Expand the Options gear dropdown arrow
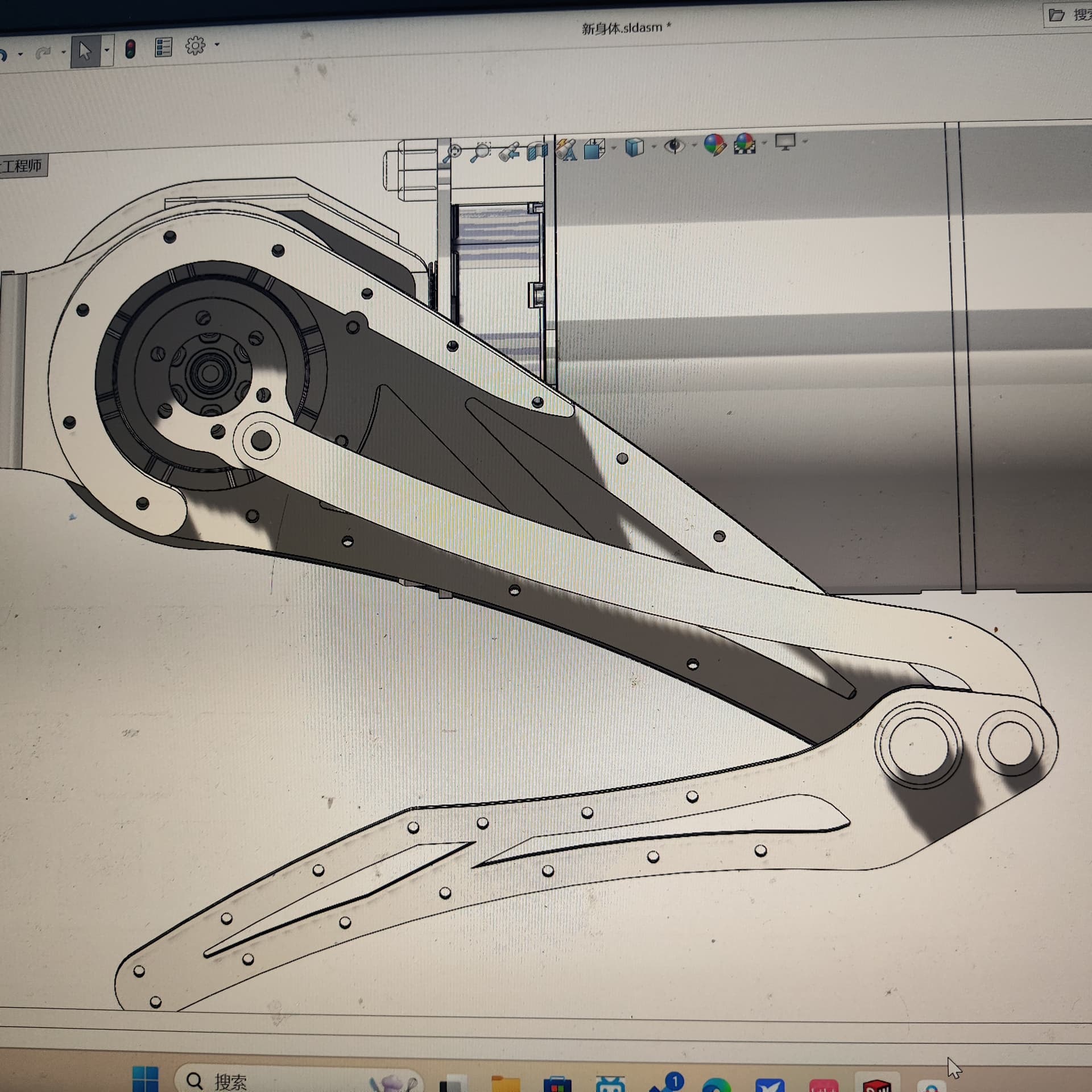 [x=217, y=44]
